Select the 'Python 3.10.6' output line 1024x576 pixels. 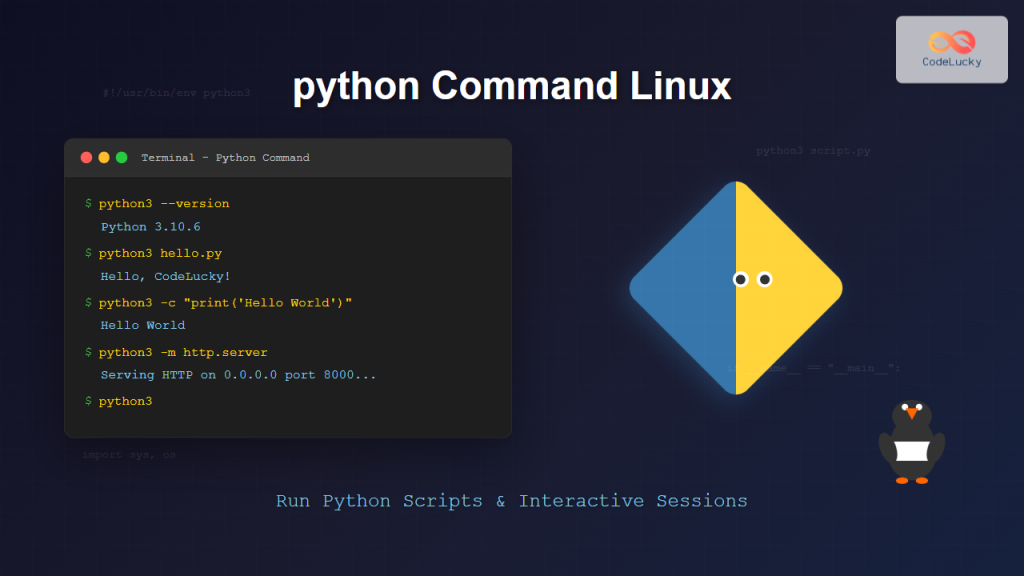[151, 227]
